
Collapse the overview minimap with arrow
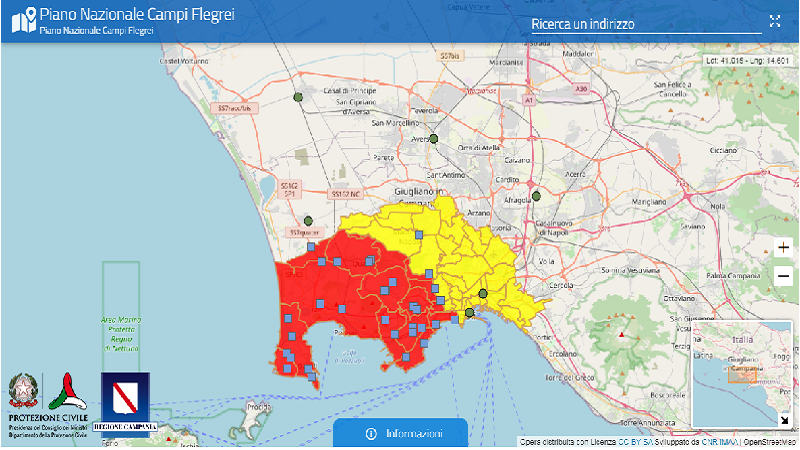click(x=783, y=420)
